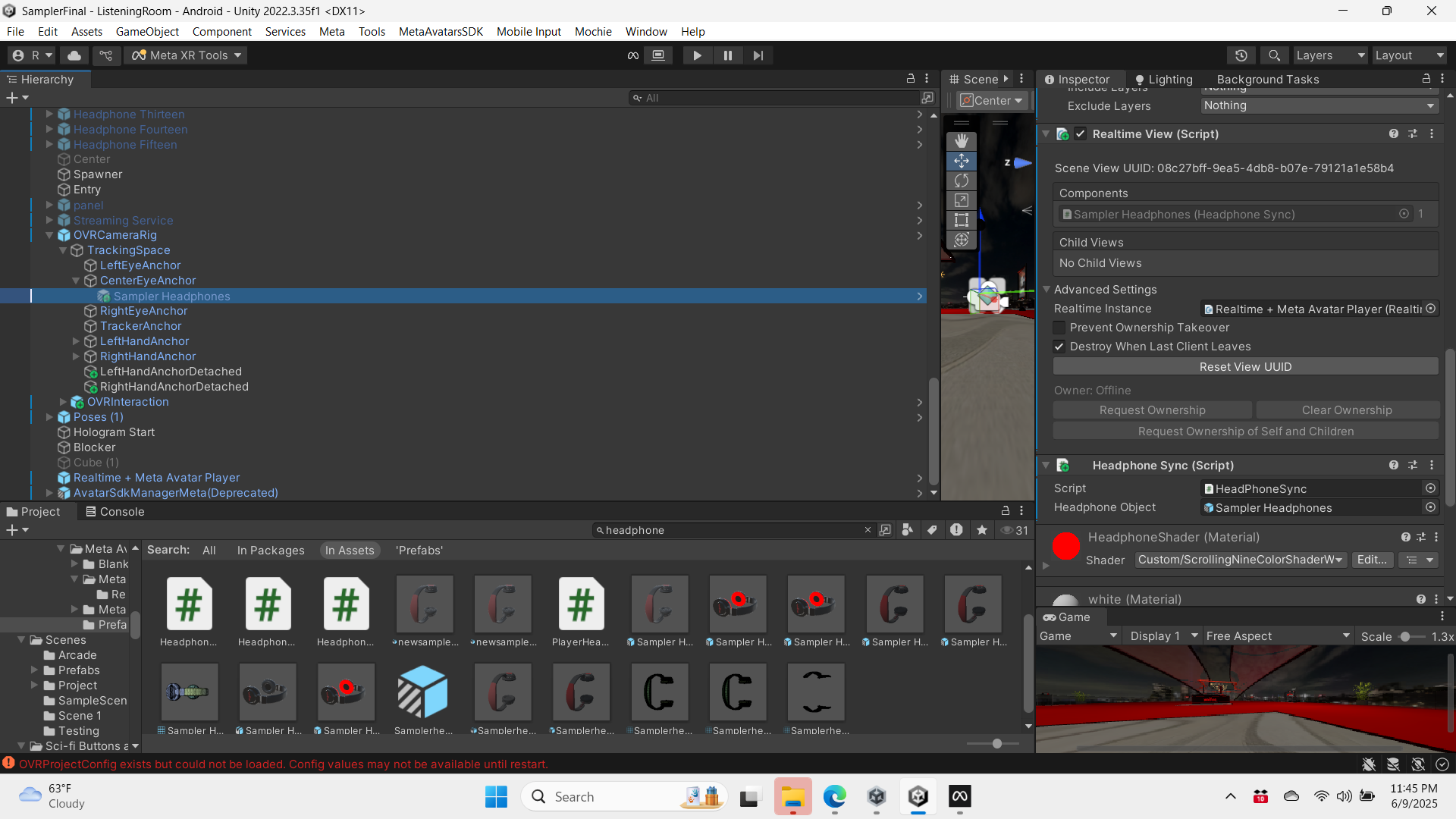Click the favorites star in Project search
The image size is (1456, 819).
point(982,530)
